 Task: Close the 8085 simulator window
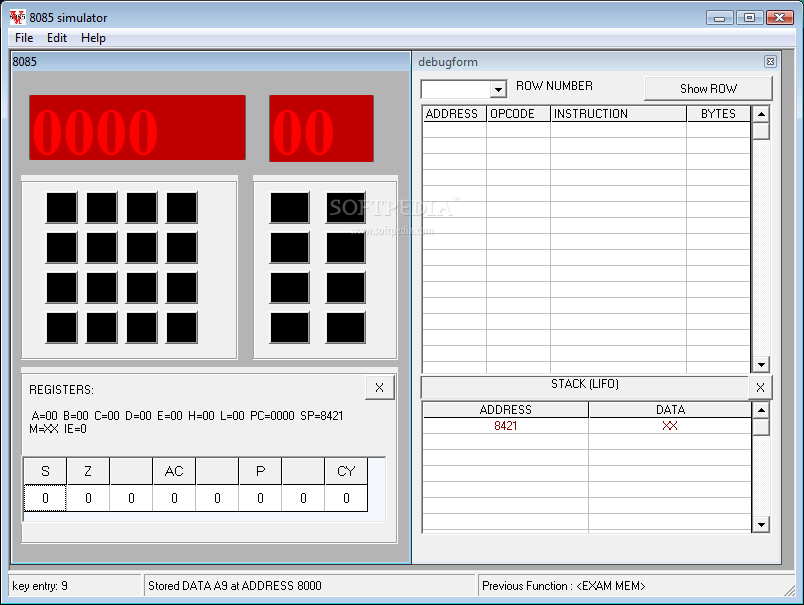[x=779, y=18]
